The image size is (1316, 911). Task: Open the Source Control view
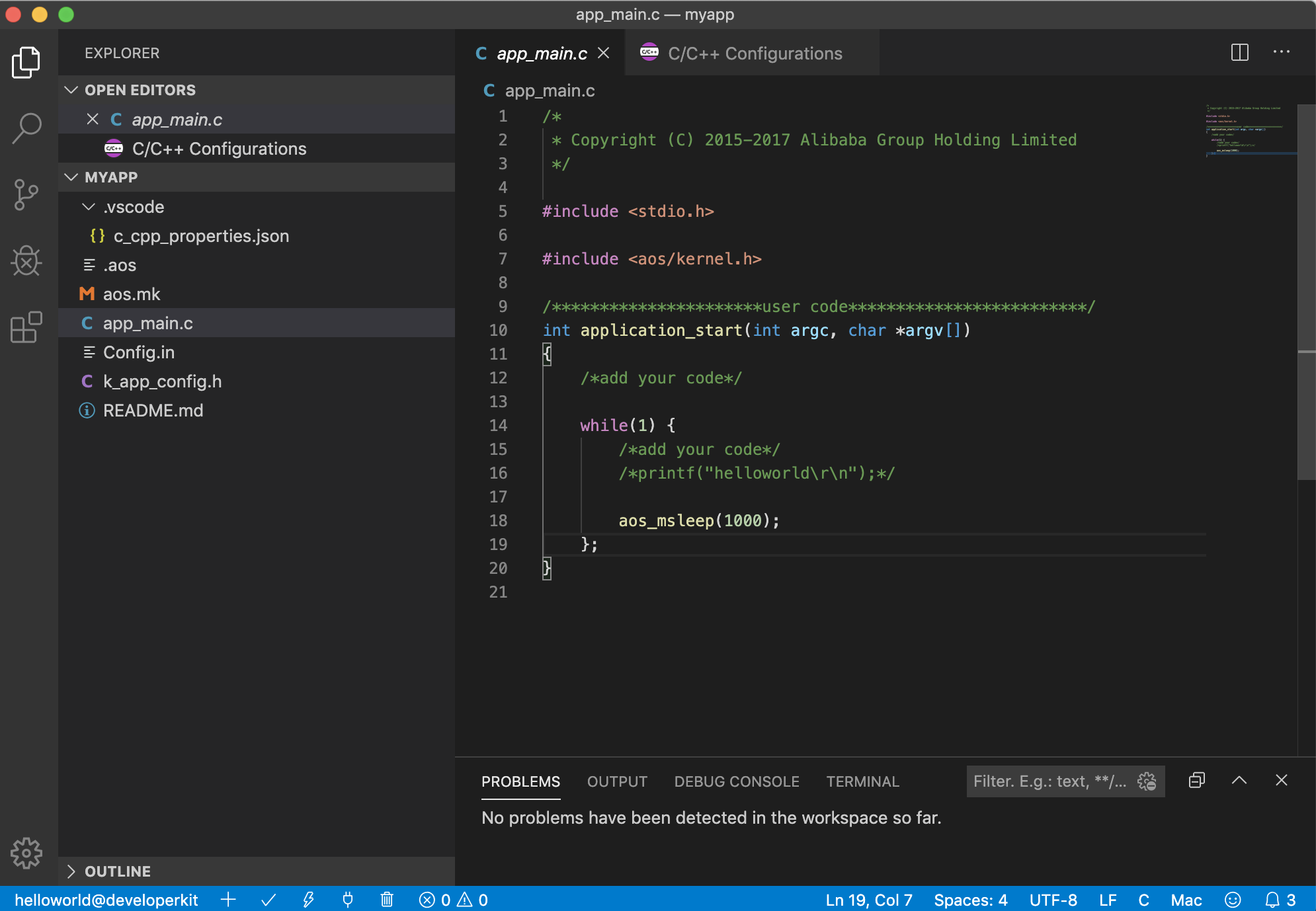click(x=26, y=195)
